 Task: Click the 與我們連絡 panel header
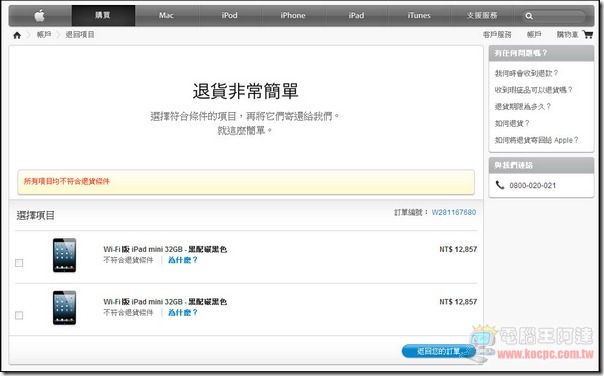point(541,165)
